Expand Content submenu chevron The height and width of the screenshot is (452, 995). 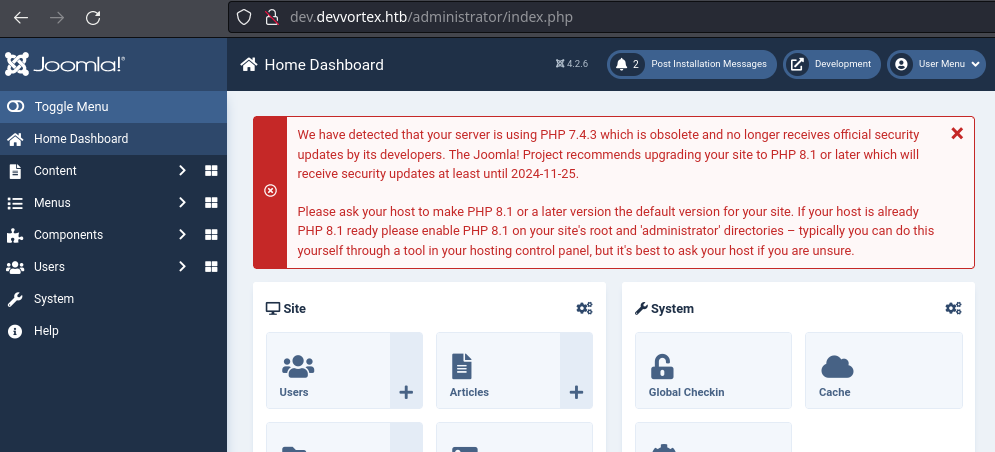[182, 171]
